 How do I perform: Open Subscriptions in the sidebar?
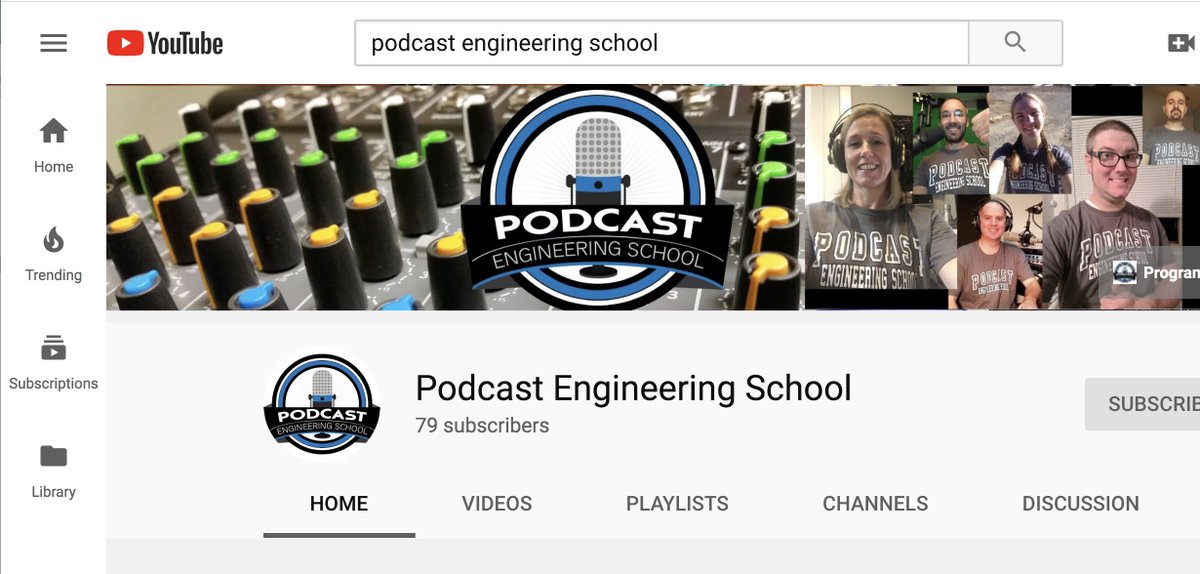pos(53,362)
